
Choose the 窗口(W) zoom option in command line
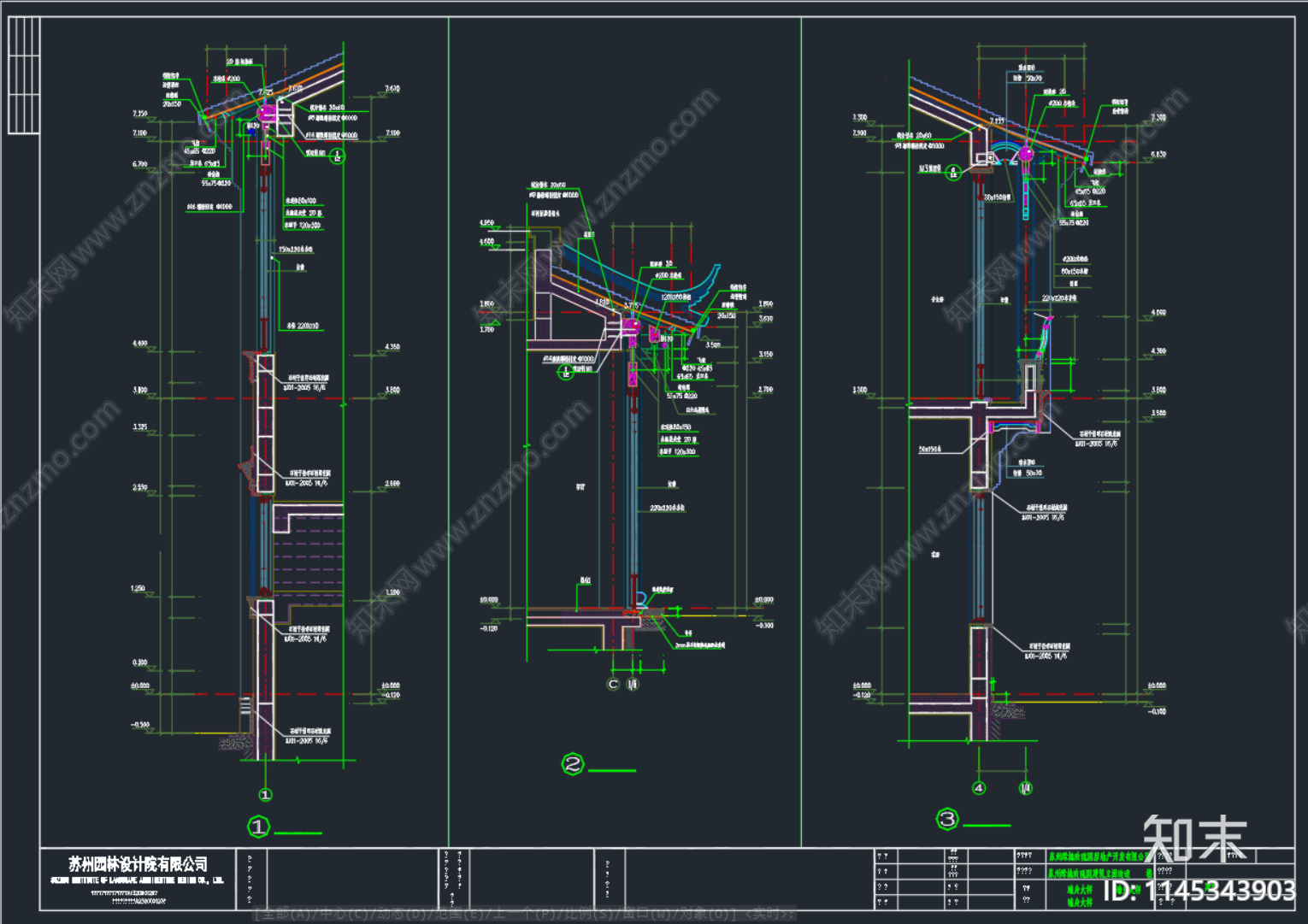645,914
